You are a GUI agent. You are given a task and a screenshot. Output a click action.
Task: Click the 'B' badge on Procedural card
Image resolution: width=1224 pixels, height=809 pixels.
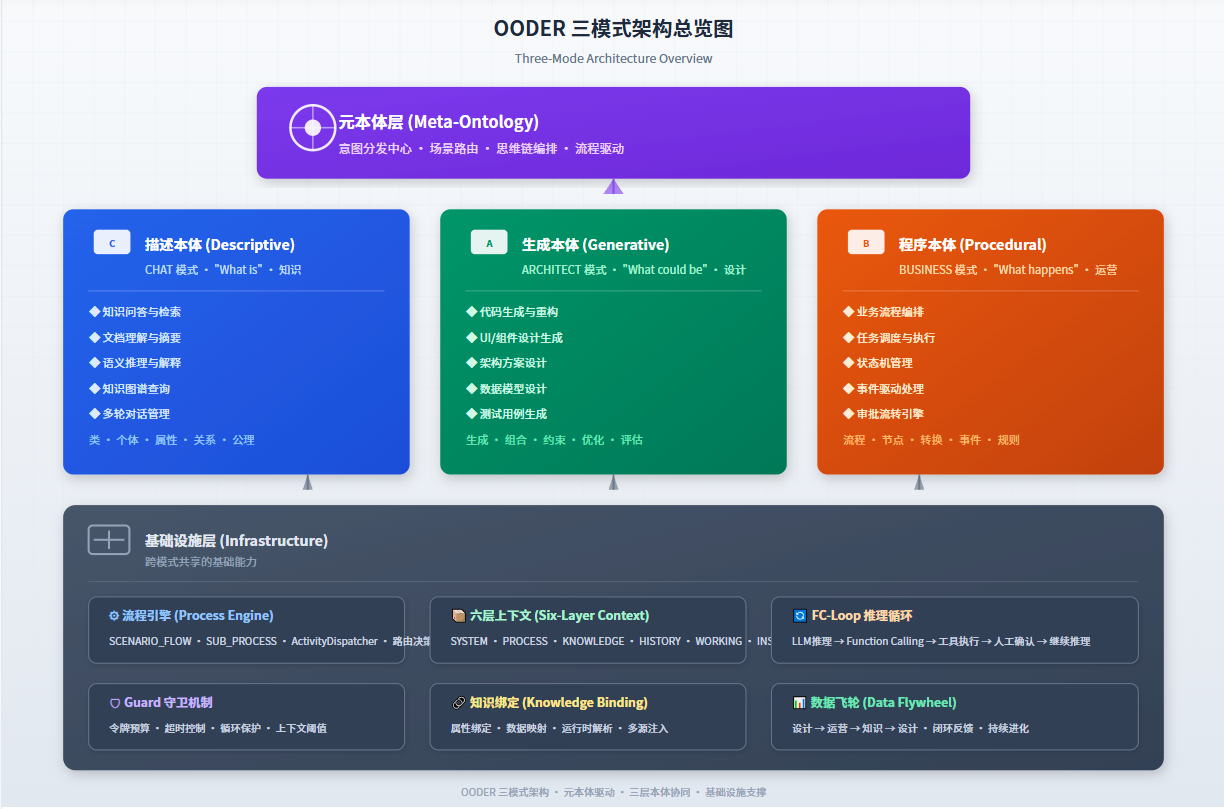tap(866, 243)
